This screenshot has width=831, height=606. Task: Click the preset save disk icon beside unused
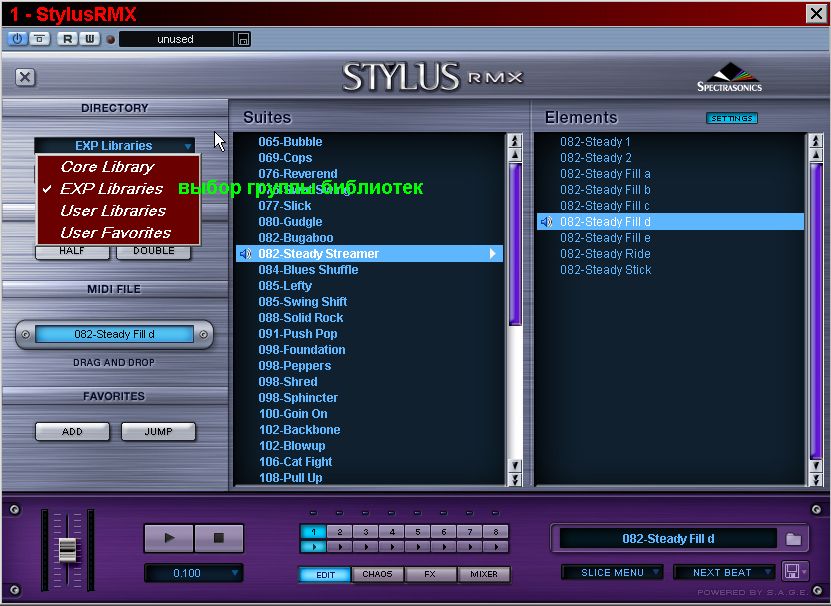(x=243, y=39)
